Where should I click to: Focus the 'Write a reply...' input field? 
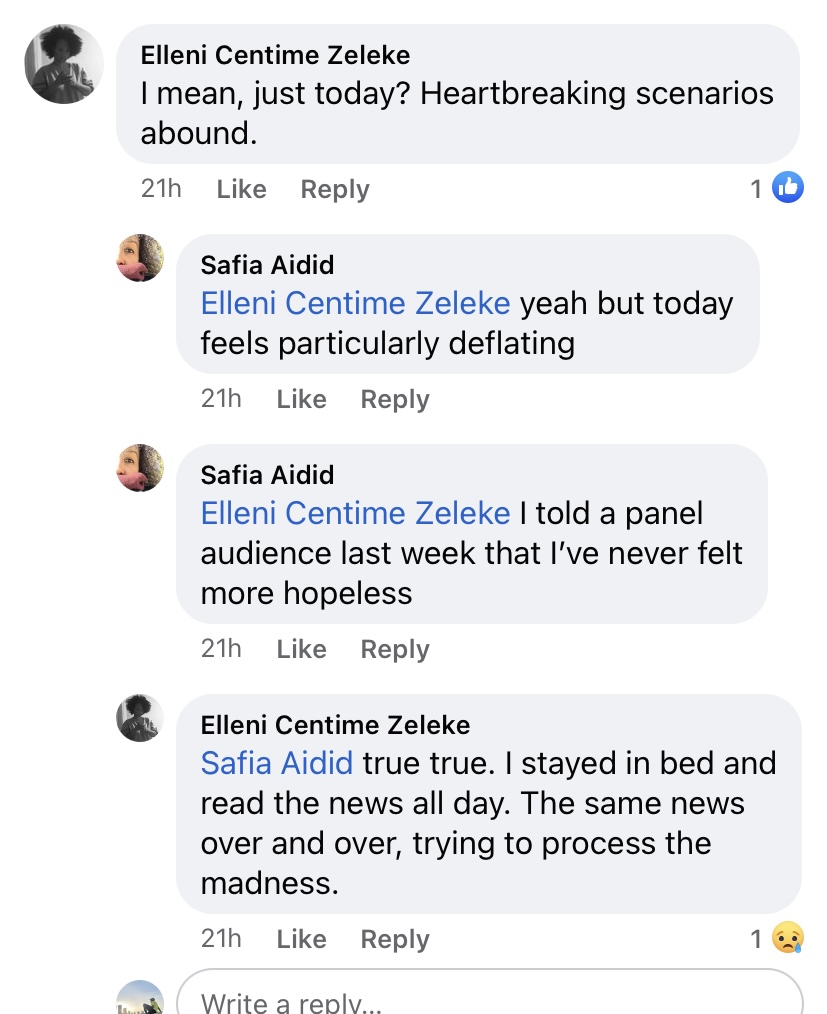pyautogui.click(x=490, y=1000)
